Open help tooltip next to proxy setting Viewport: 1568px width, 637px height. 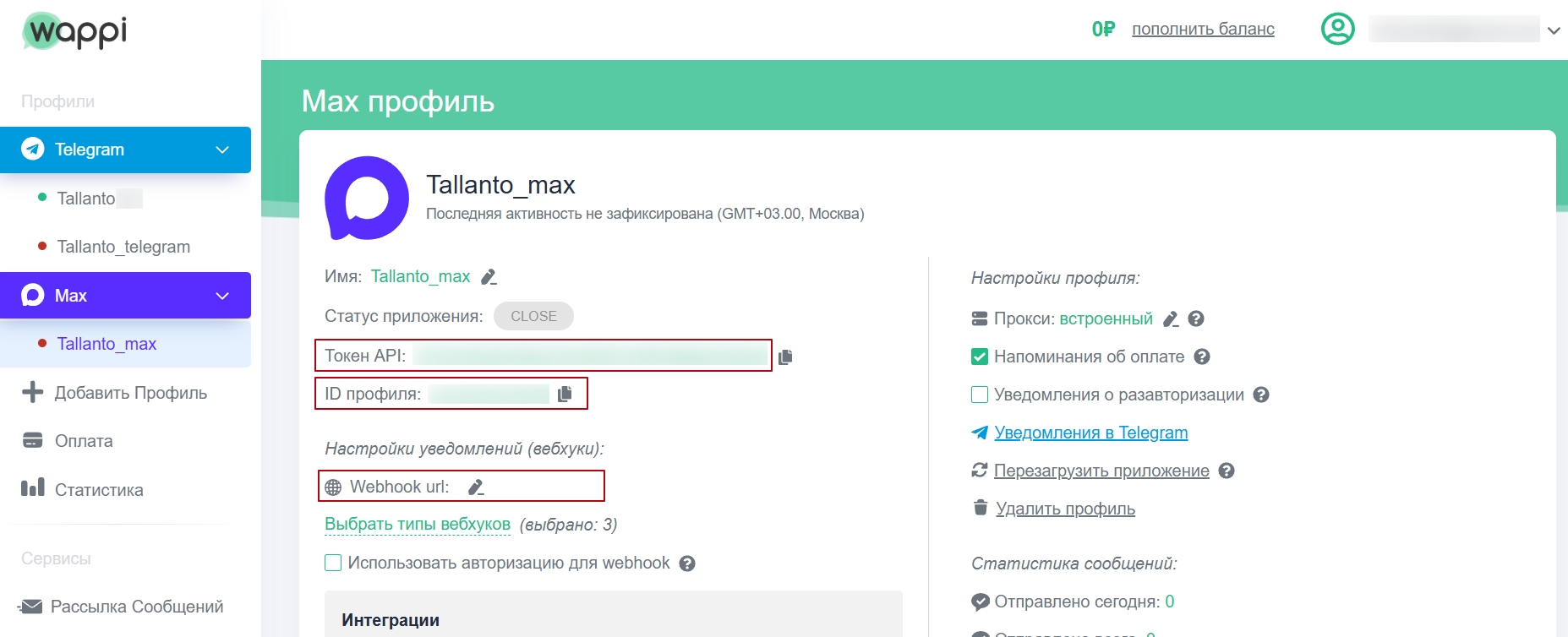coord(1196,318)
